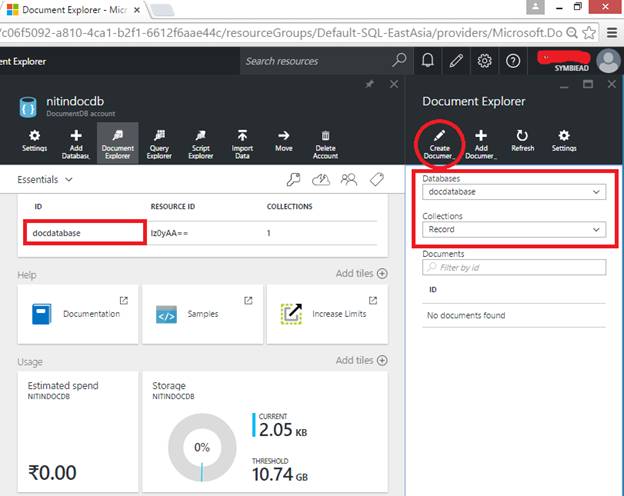This screenshot has width=624, height=496.
Task: Open Document Explorer from account toolbar
Action: pyautogui.click(x=118, y=143)
